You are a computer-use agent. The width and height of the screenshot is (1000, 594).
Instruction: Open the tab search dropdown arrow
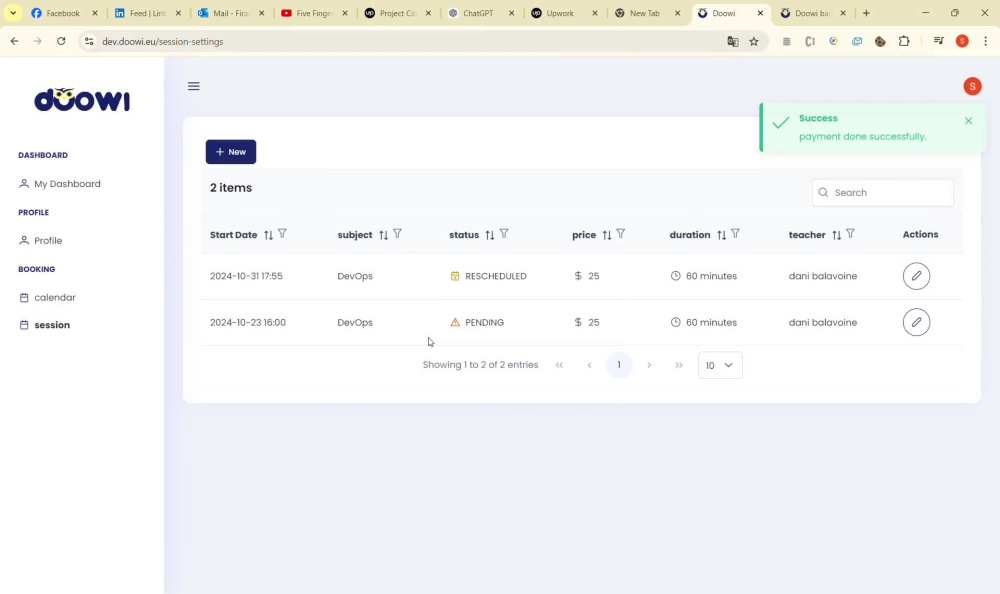[13, 13]
